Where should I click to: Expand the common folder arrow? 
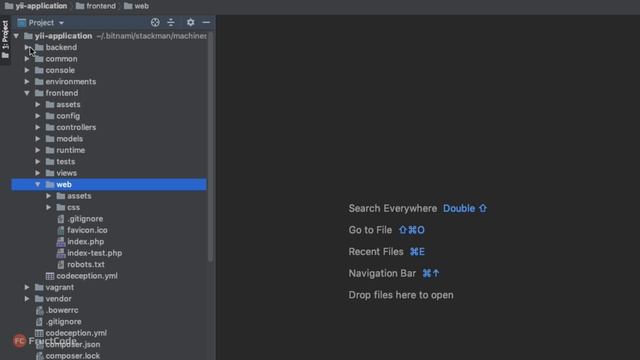(27, 59)
